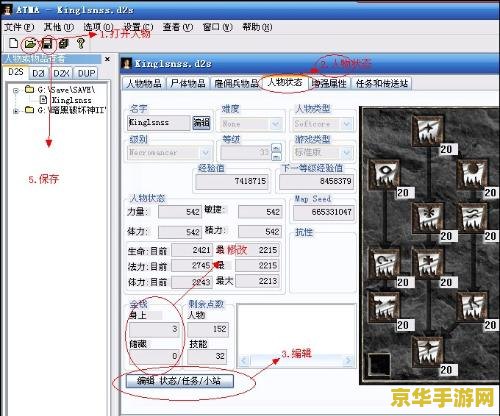Expand the G:\暗黑破坏神II tree folder

point(15,111)
